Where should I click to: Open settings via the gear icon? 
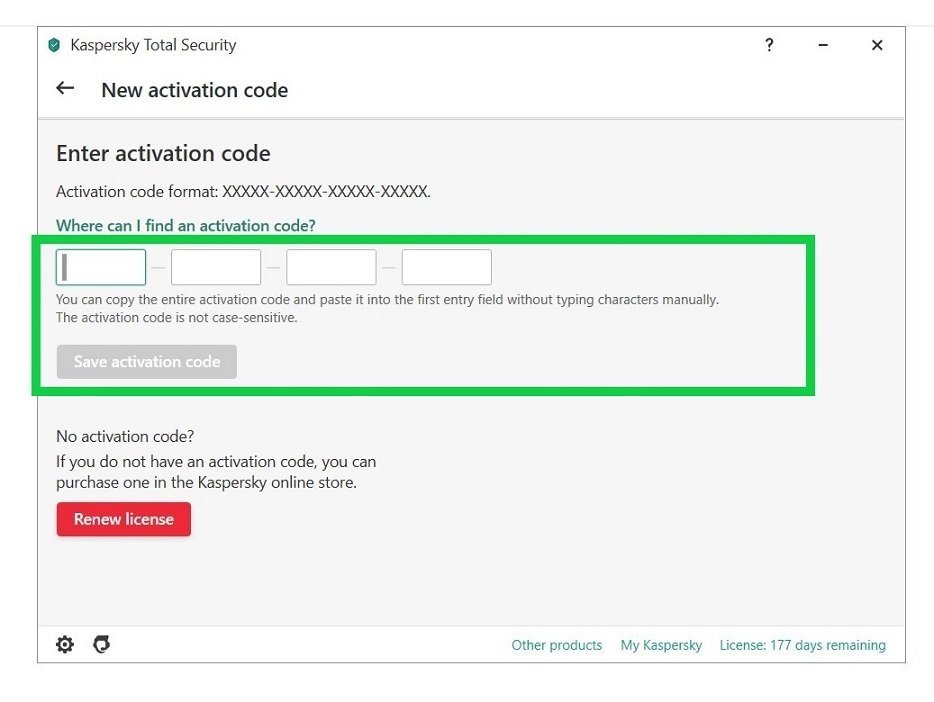click(x=65, y=645)
